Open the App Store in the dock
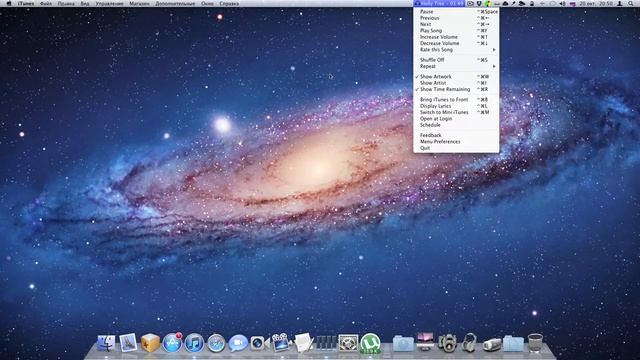This screenshot has width=640, height=360. tap(172, 343)
